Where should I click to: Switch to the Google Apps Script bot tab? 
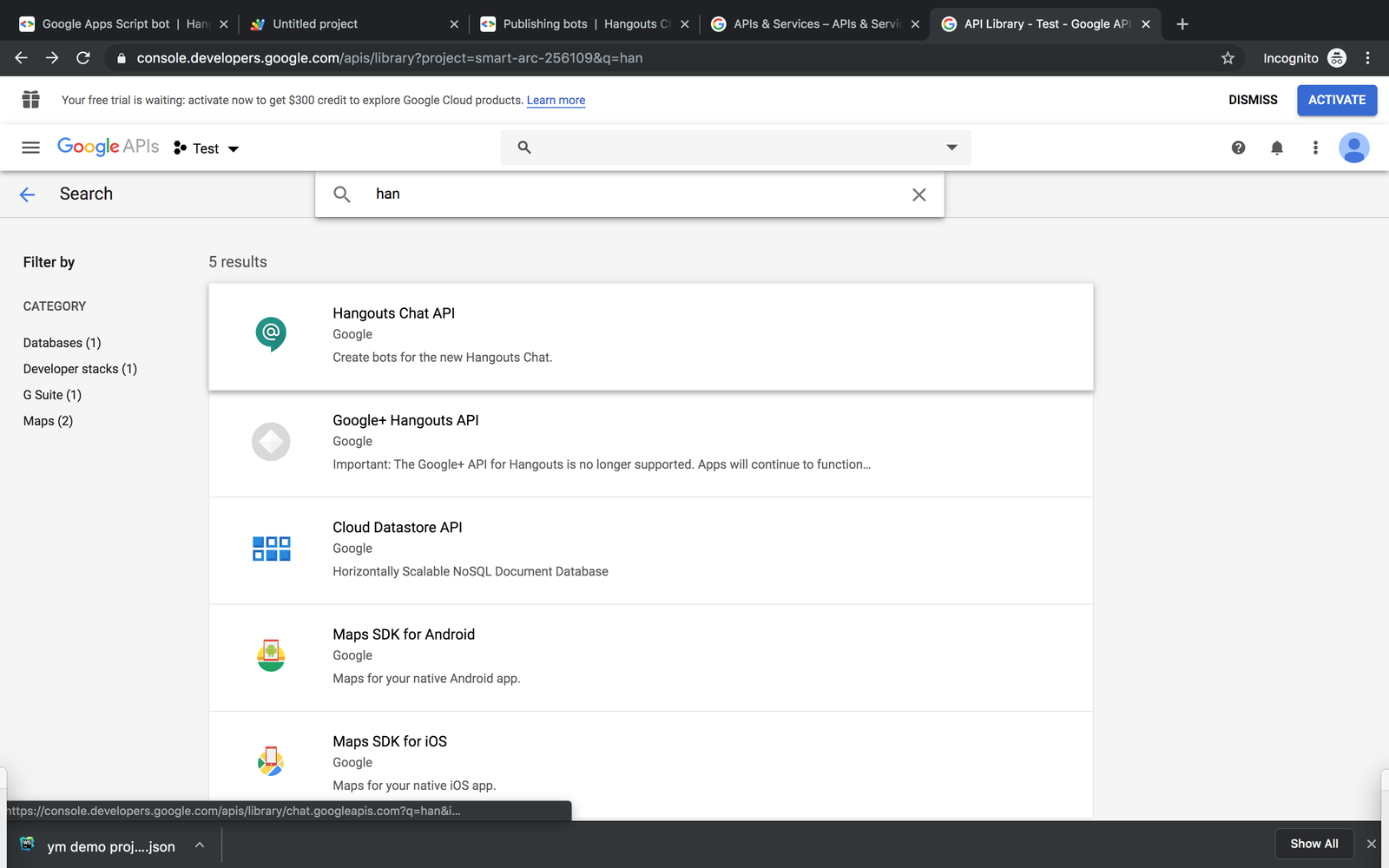point(123,24)
